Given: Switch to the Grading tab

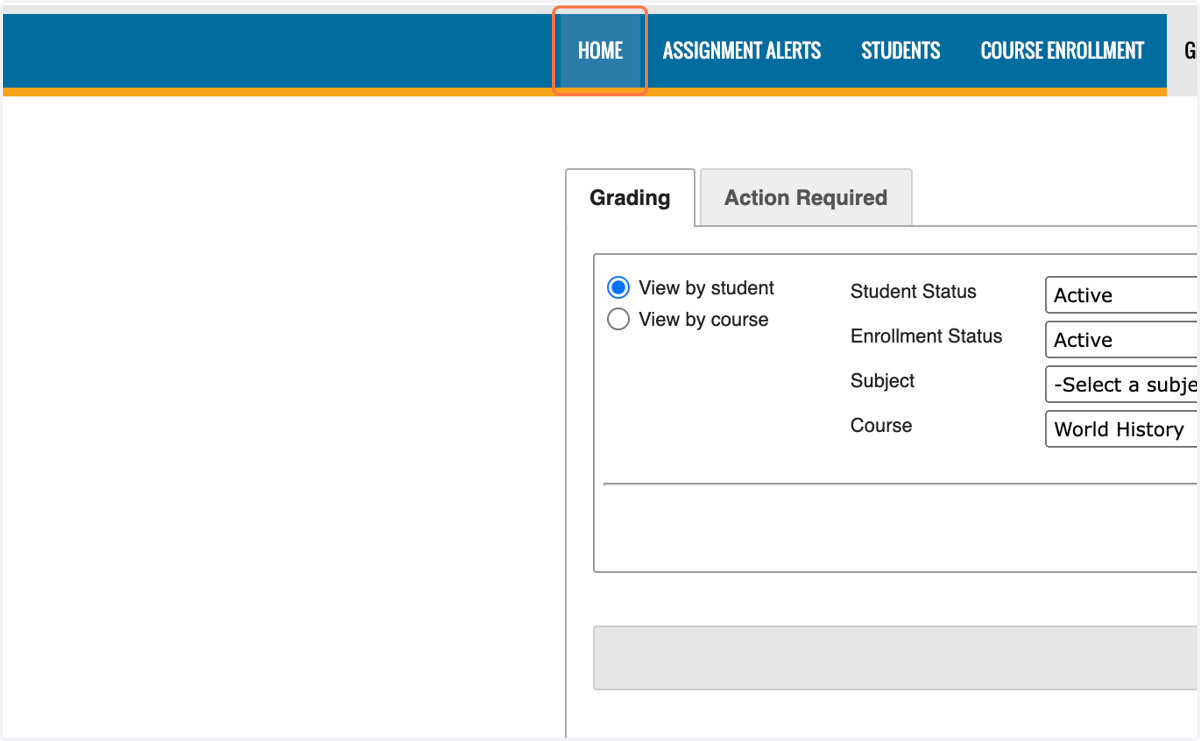Looking at the screenshot, I should [630, 198].
